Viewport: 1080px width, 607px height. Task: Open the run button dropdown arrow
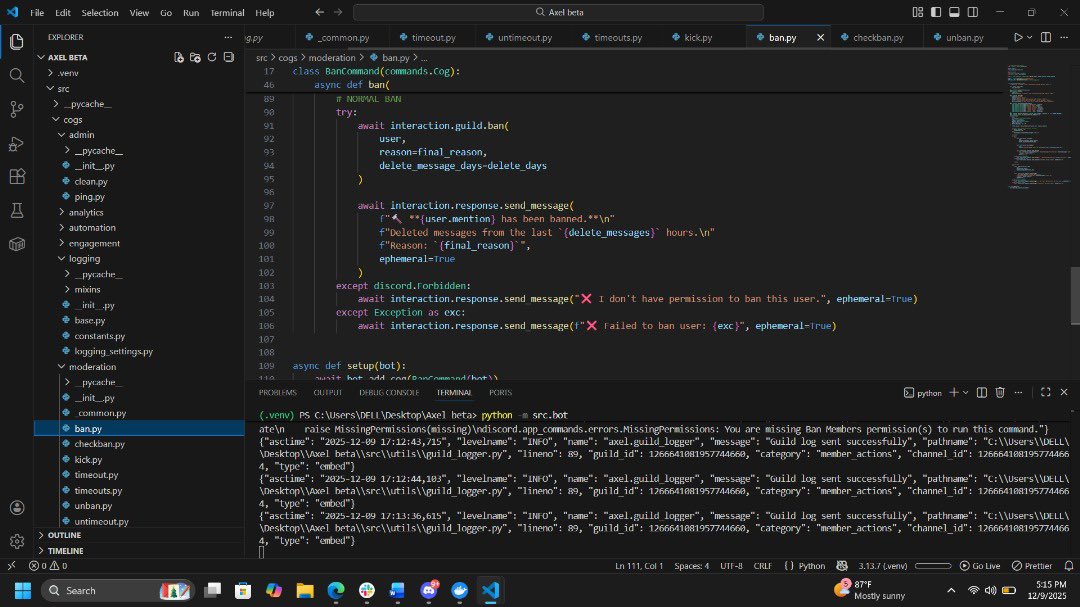(1030, 37)
